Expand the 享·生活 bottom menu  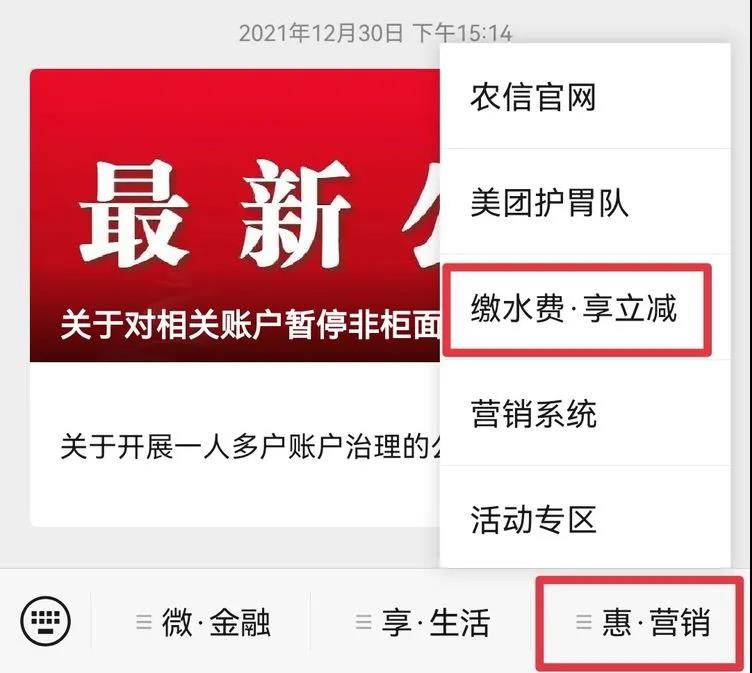[422, 622]
